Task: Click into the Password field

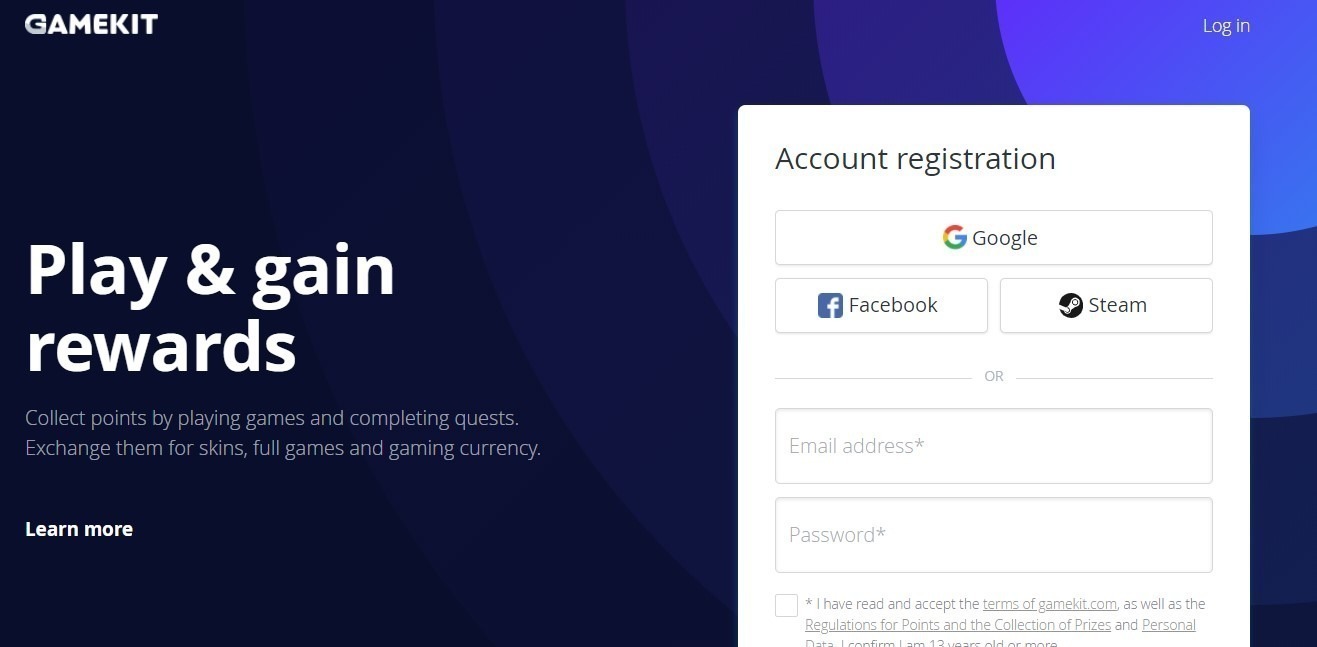Action: click(x=993, y=535)
